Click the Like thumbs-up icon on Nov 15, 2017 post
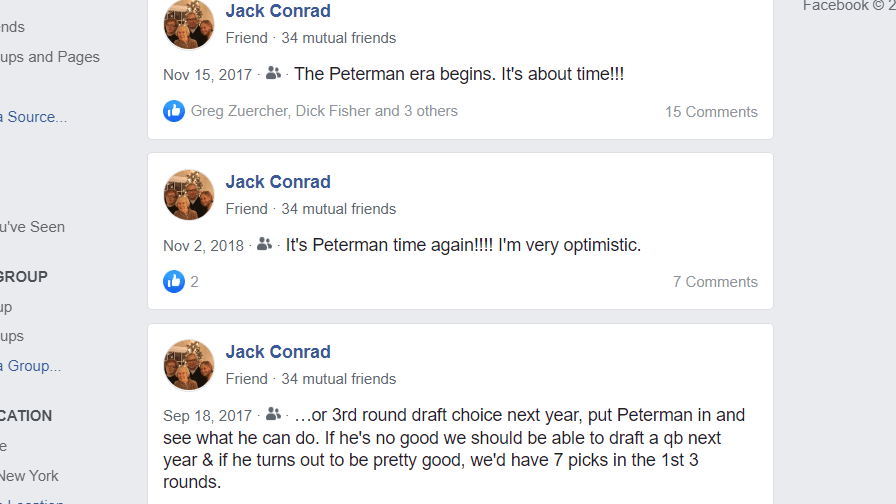This screenshot has width=896, height=504. (174, 111)
